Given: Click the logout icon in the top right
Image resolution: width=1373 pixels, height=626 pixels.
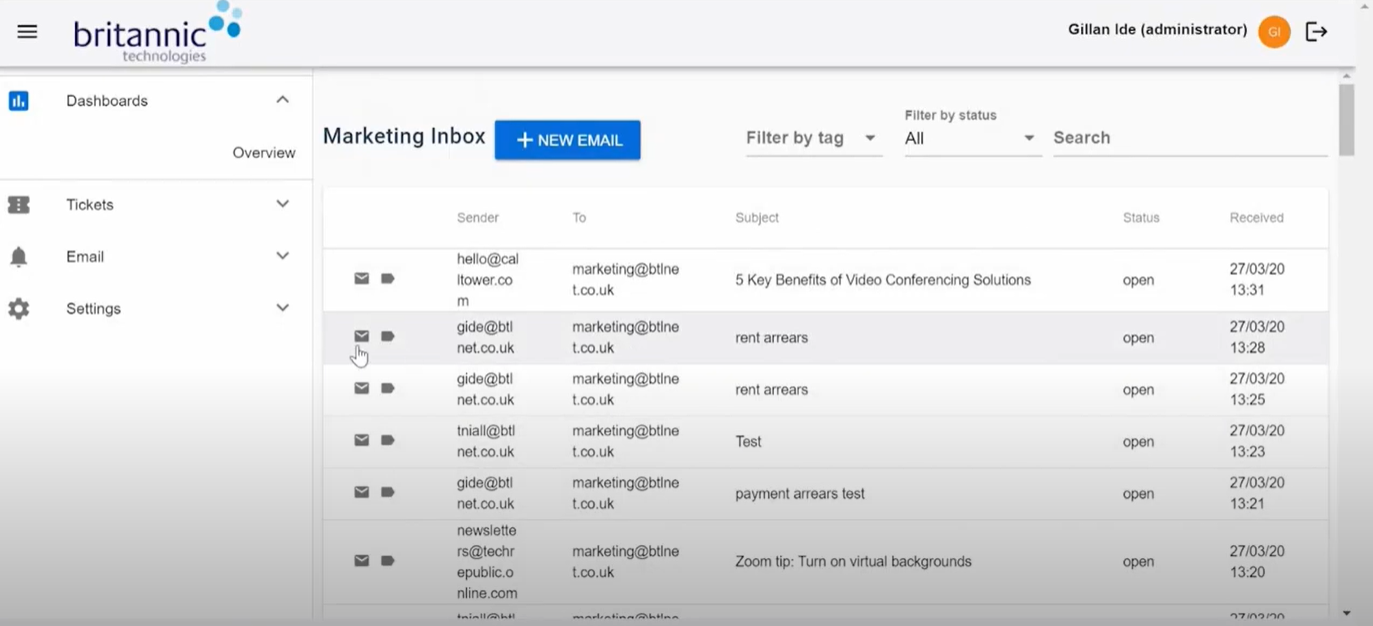Looking at the screenshot, I should pyautogui.click(x=1317, y=31).
